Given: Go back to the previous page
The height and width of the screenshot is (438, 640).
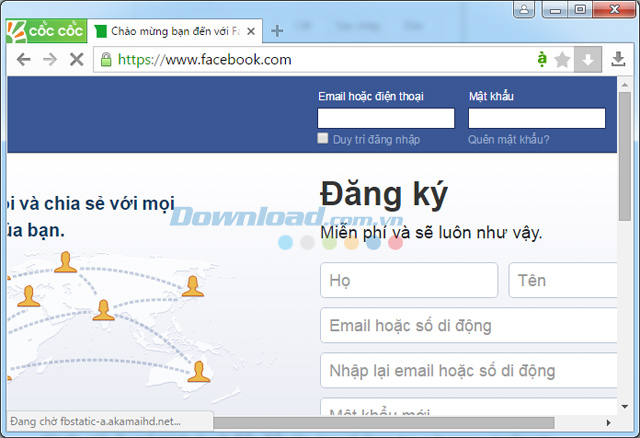Looking at the screenshot, I should click(24, 60).
